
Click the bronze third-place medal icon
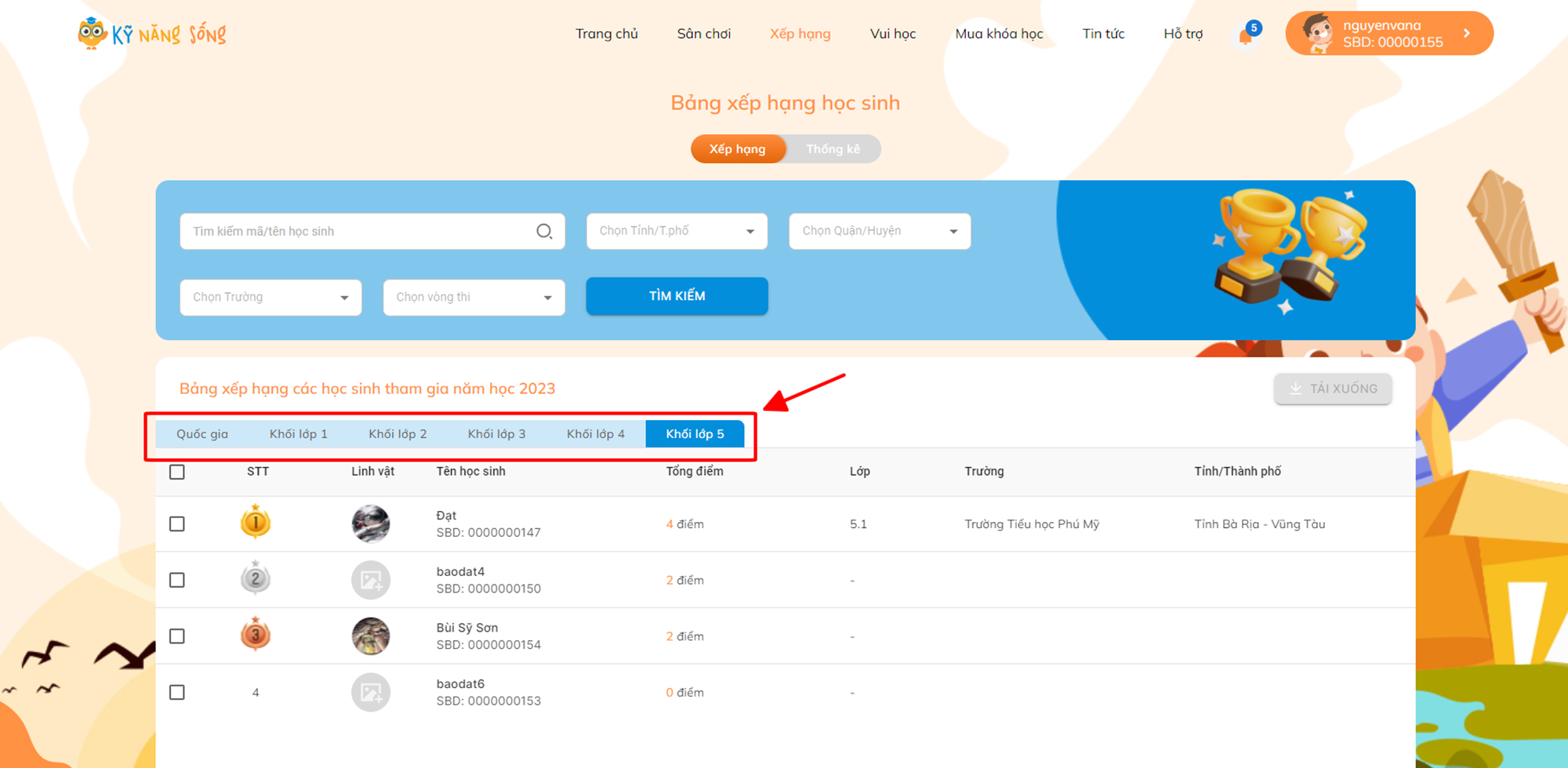tap(256, 636)
